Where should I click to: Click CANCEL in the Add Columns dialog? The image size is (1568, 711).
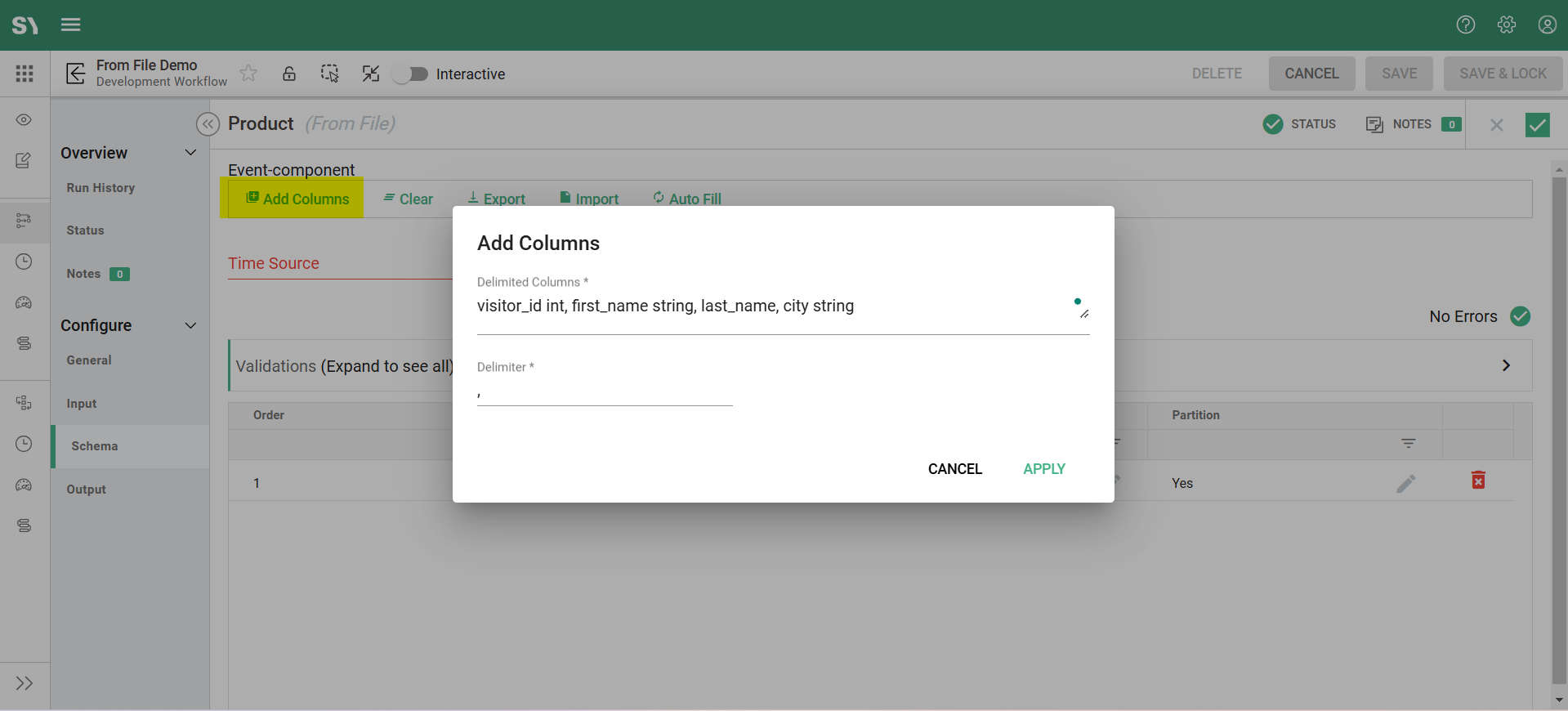(954, 469)
